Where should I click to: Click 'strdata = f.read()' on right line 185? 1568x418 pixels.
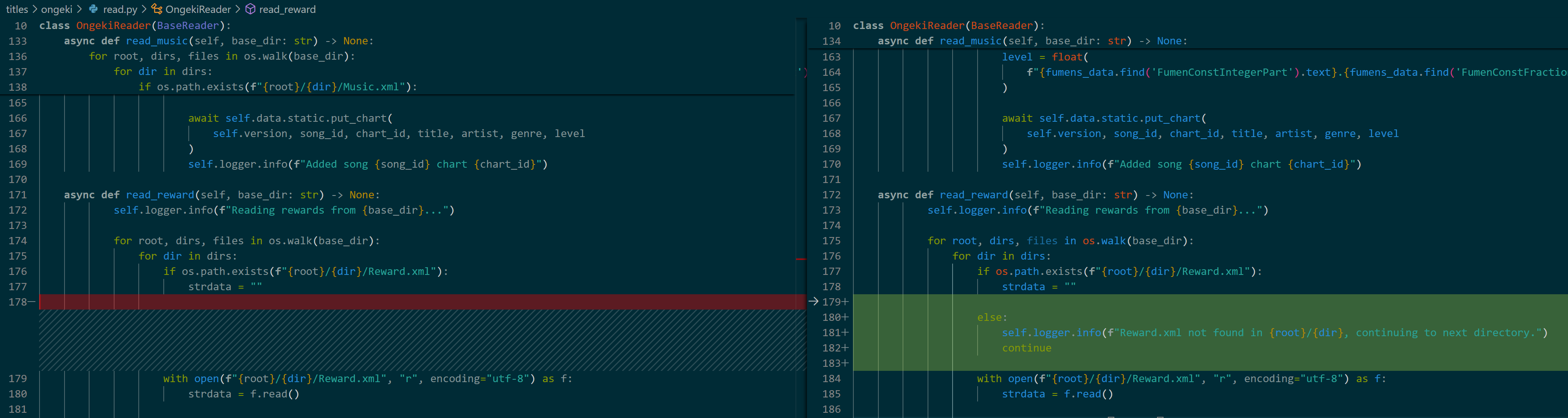point(1057,394)
